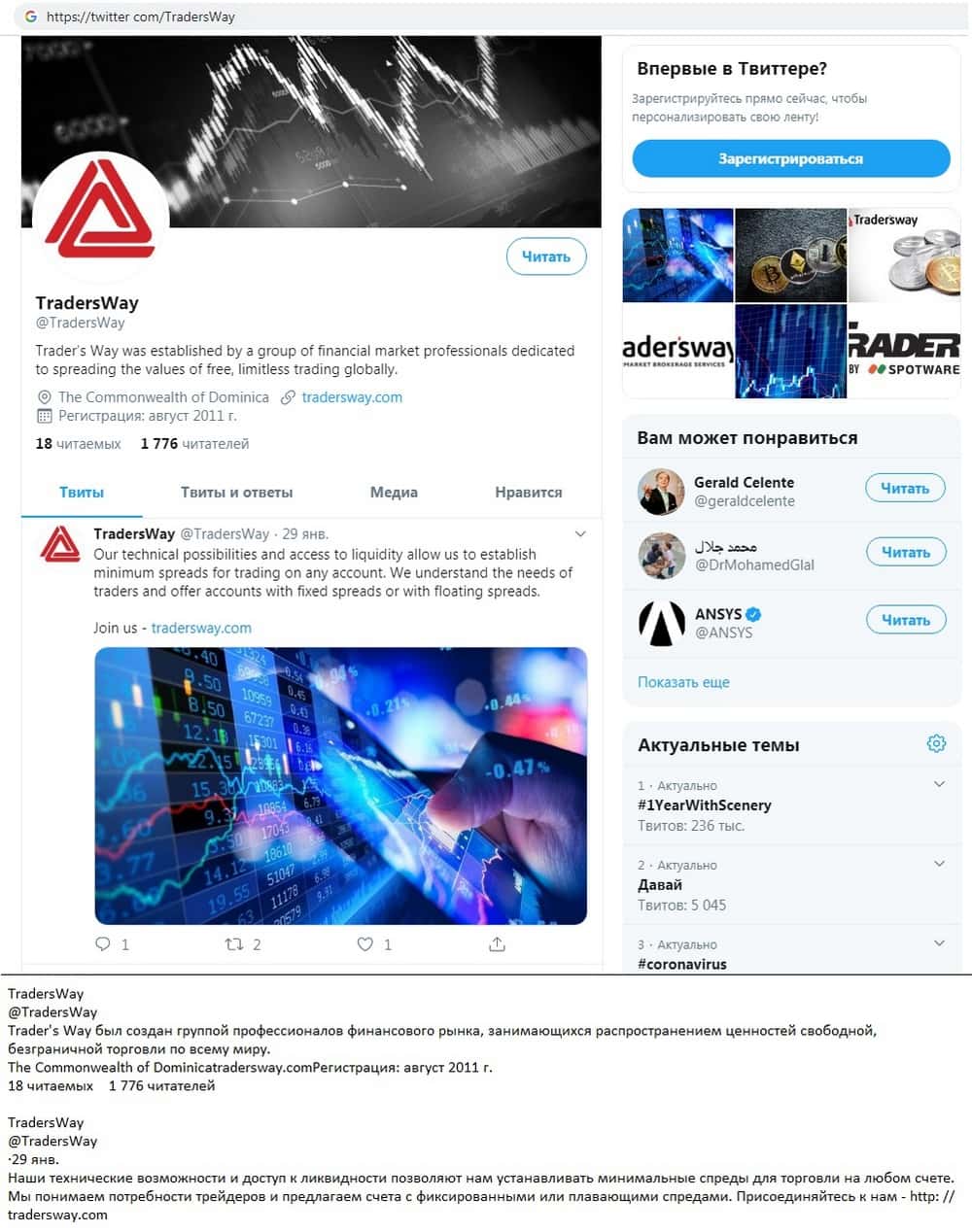The height and width of the screenshot is (1232, 972).
Task: Click the Зарегистрироваться sign-up button
Action: pos(791,158)
